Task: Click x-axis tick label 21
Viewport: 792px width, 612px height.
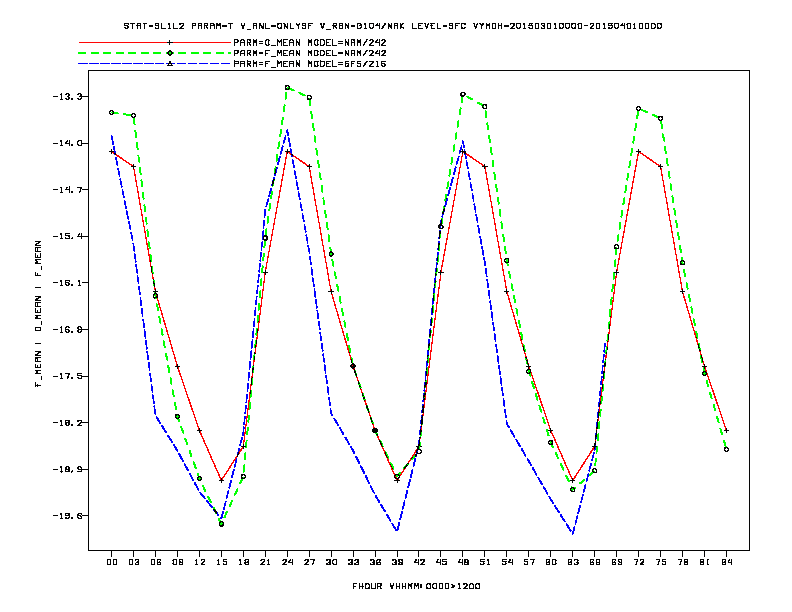Action: (265, 562)
